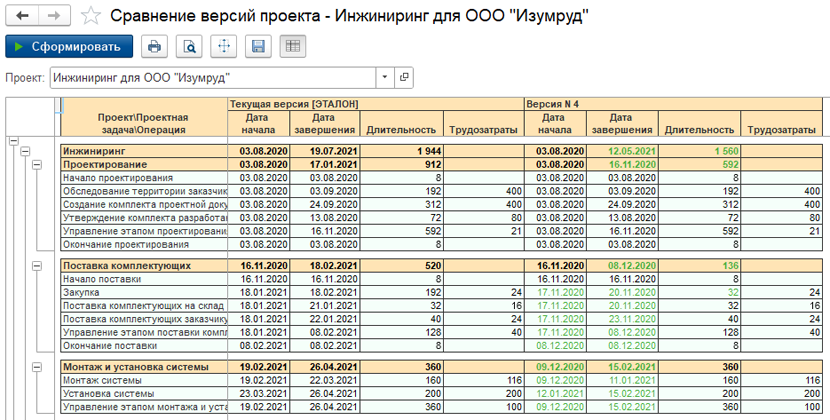Collapse the Инжиниринг group
This screenshot has width=830, height=420.
25,151
